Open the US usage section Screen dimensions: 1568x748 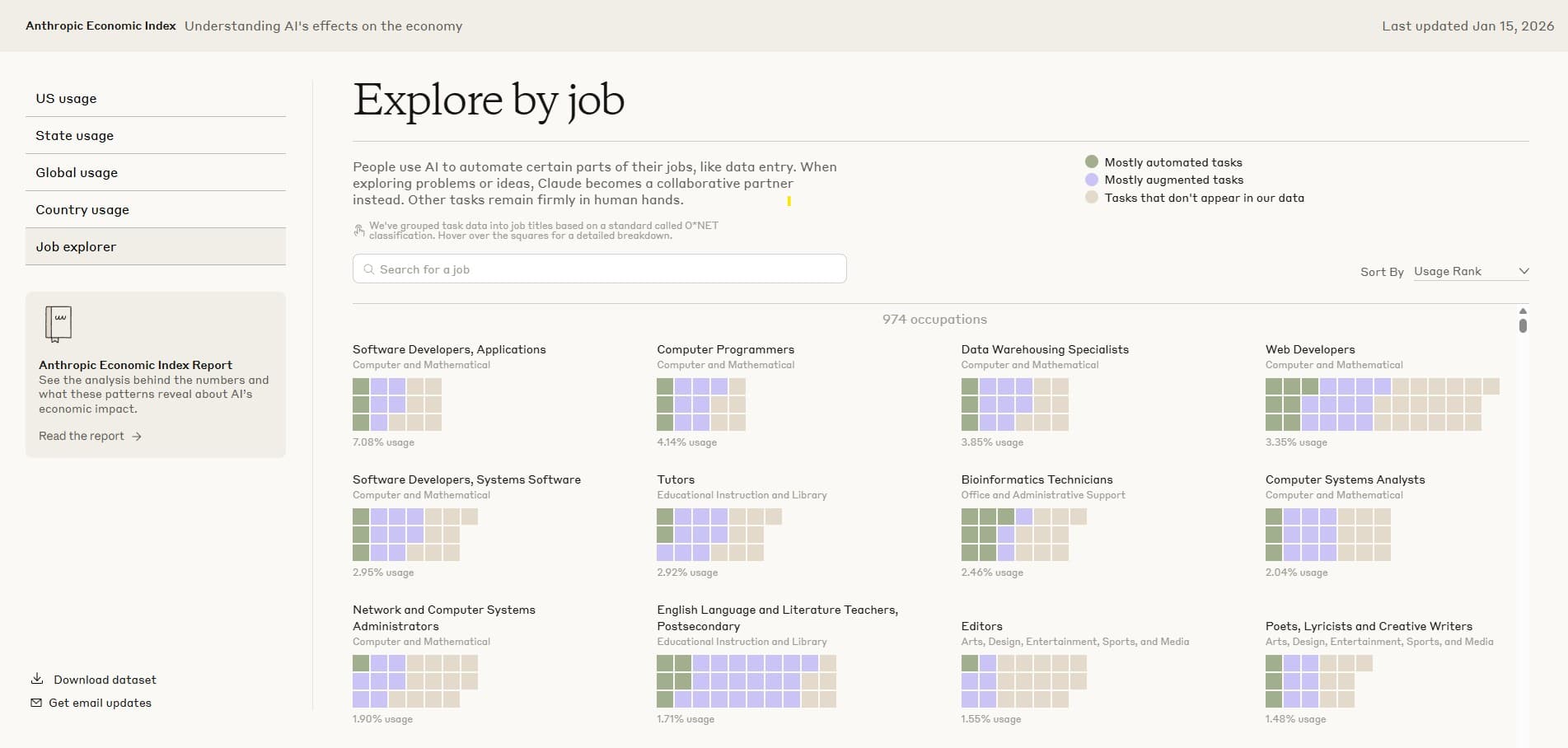(x=156, y=98)
